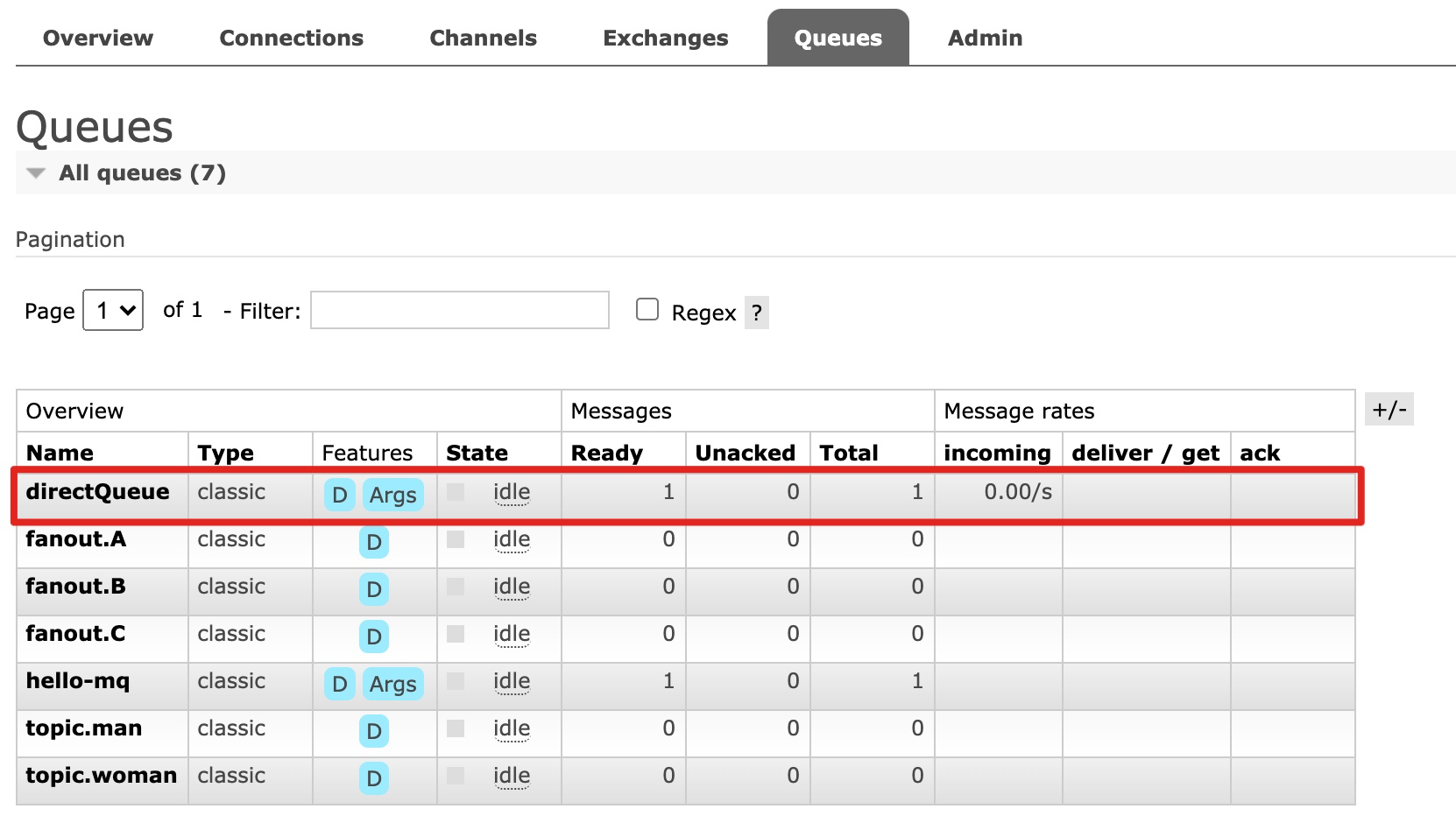This screenshot has height=823, width=1456.
Task: Click the state indicator square for hello-mq
Action: 456,681
